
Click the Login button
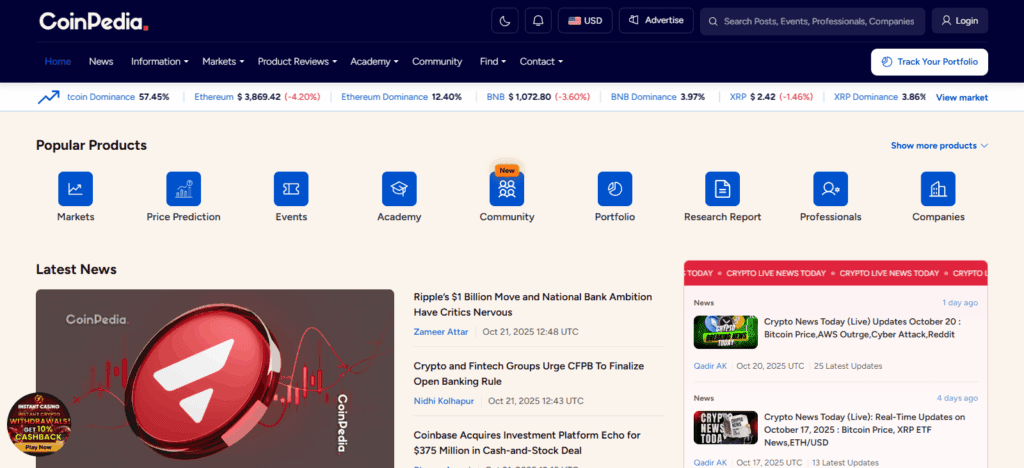pos(960,21)
